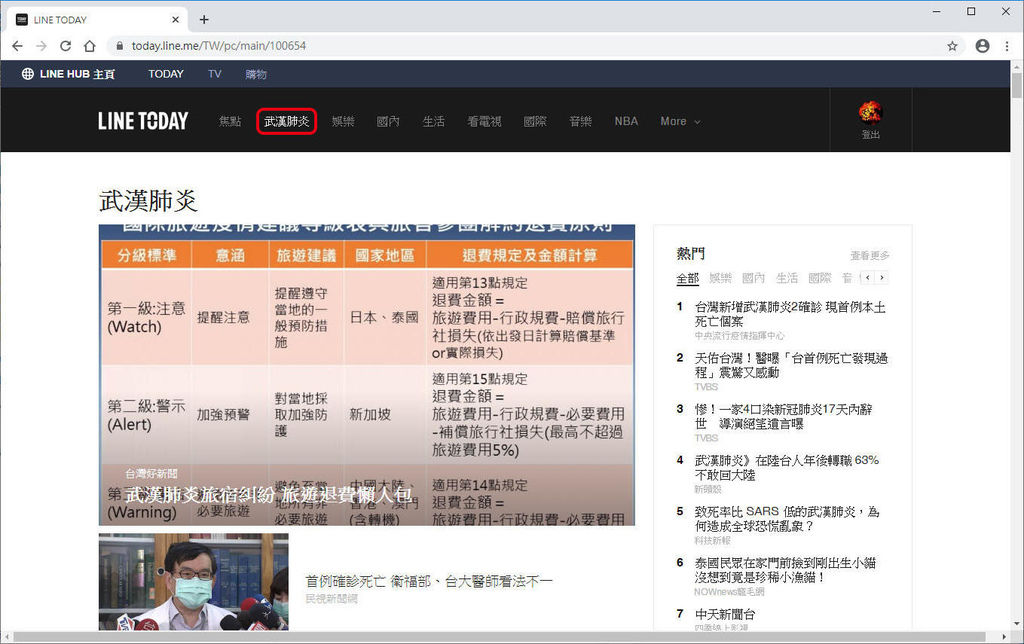
Task: Open hot article 致死率比 SARS 低的武漢肺炎
Action: (787, 519)
